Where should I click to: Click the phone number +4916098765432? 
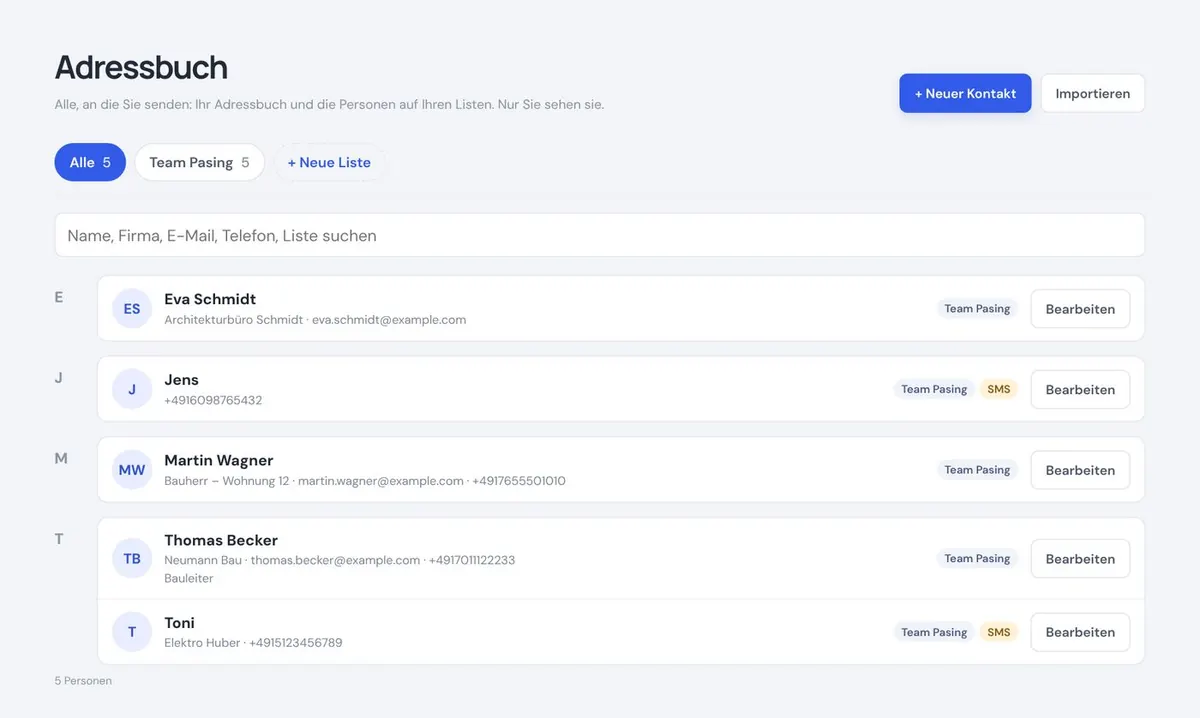click(x=213, y=400)
